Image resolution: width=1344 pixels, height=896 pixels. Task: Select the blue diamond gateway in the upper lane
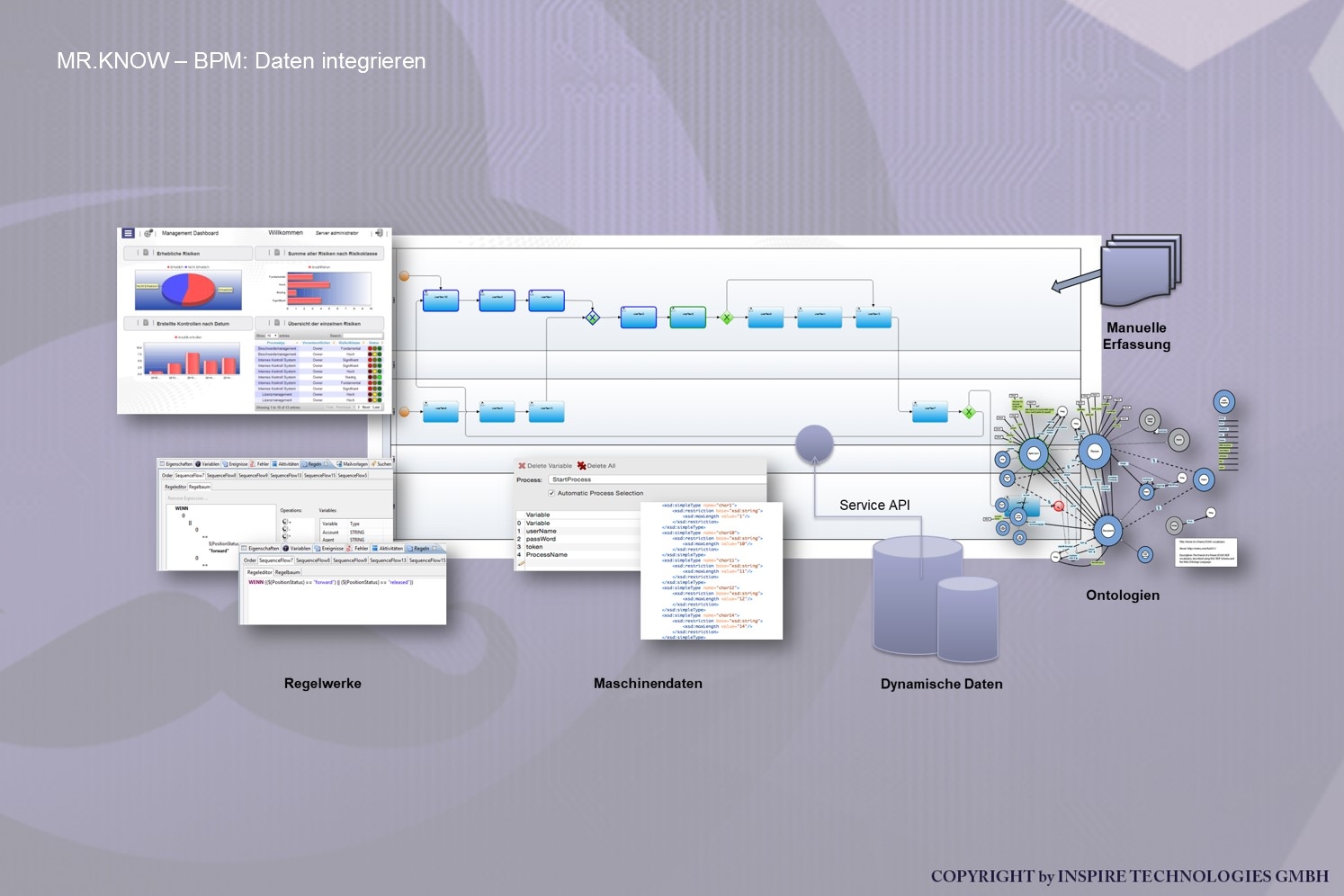click(592, 318)
